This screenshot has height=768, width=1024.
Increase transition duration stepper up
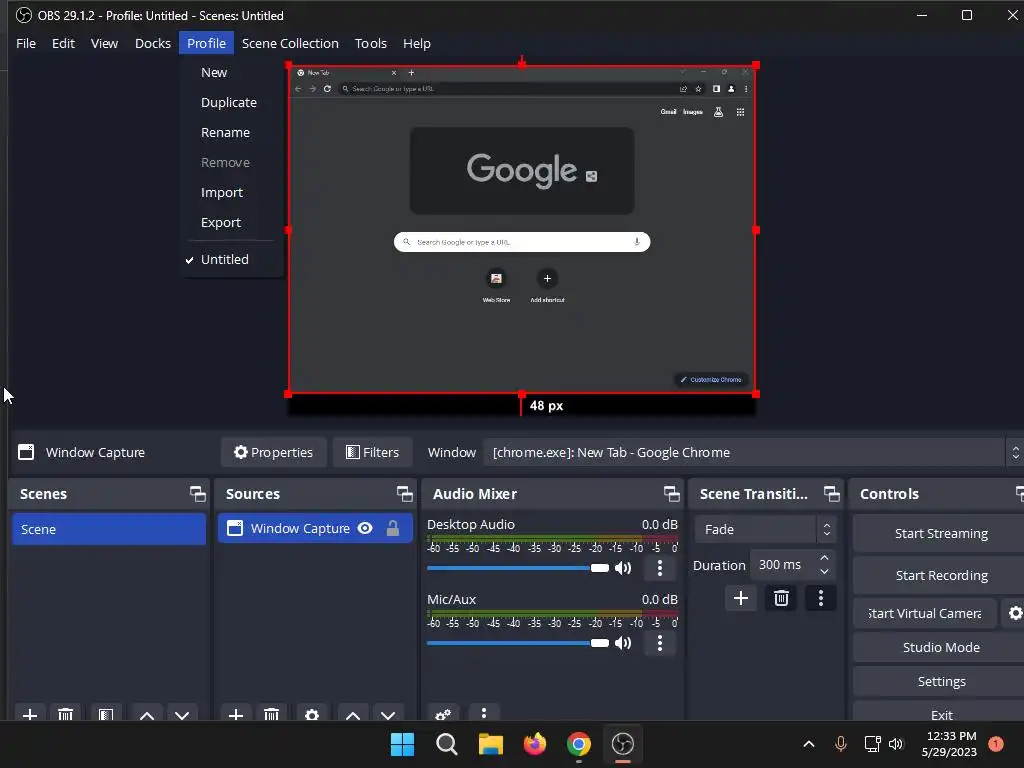(825, 558)
